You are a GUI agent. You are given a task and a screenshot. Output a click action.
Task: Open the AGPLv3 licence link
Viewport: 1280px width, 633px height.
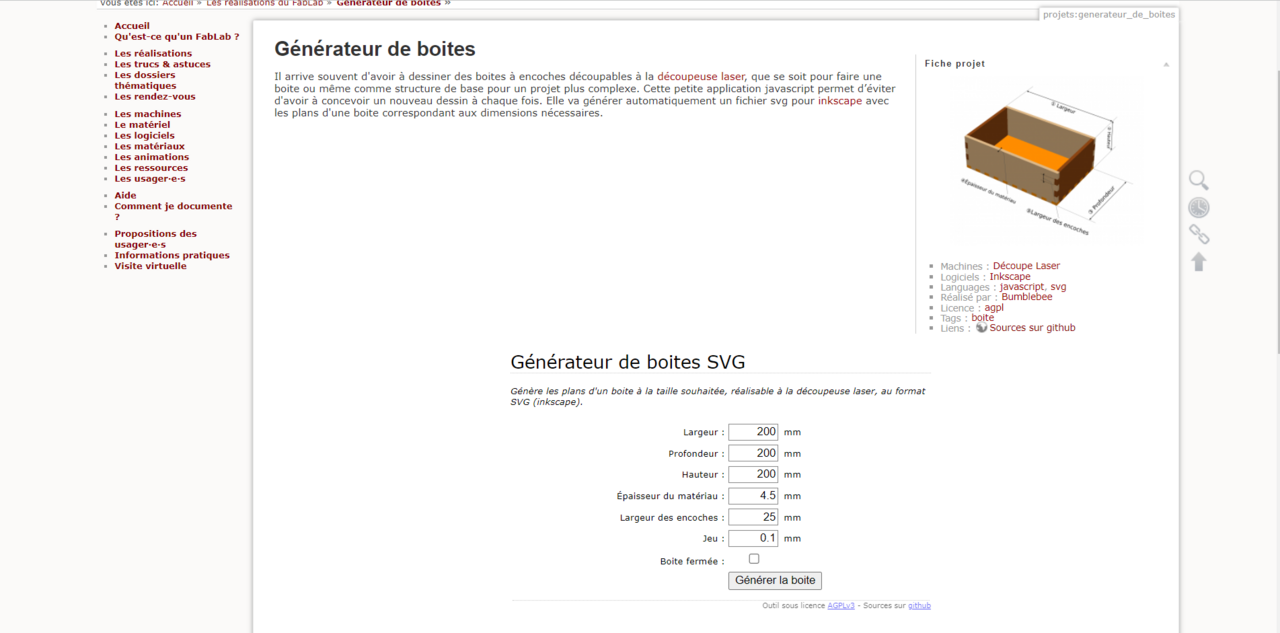[x=840, y=606]
